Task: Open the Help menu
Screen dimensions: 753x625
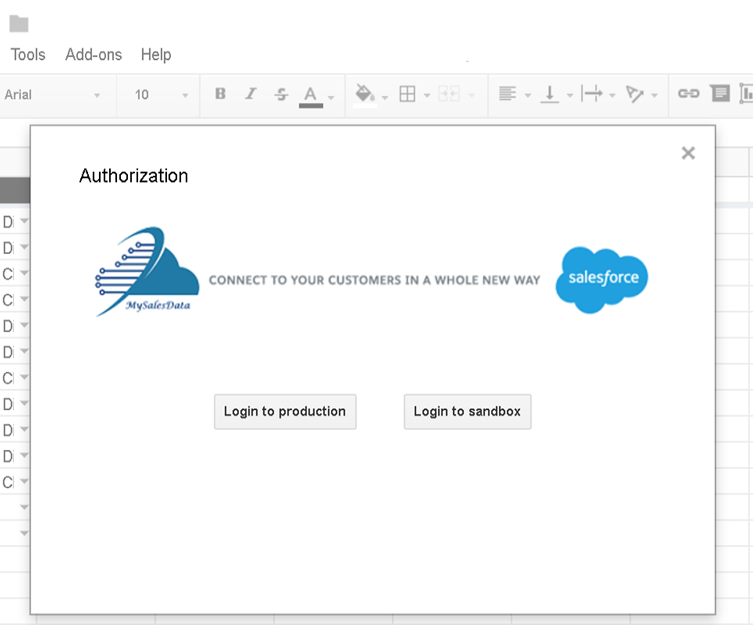Action: (x=156, y=55)
